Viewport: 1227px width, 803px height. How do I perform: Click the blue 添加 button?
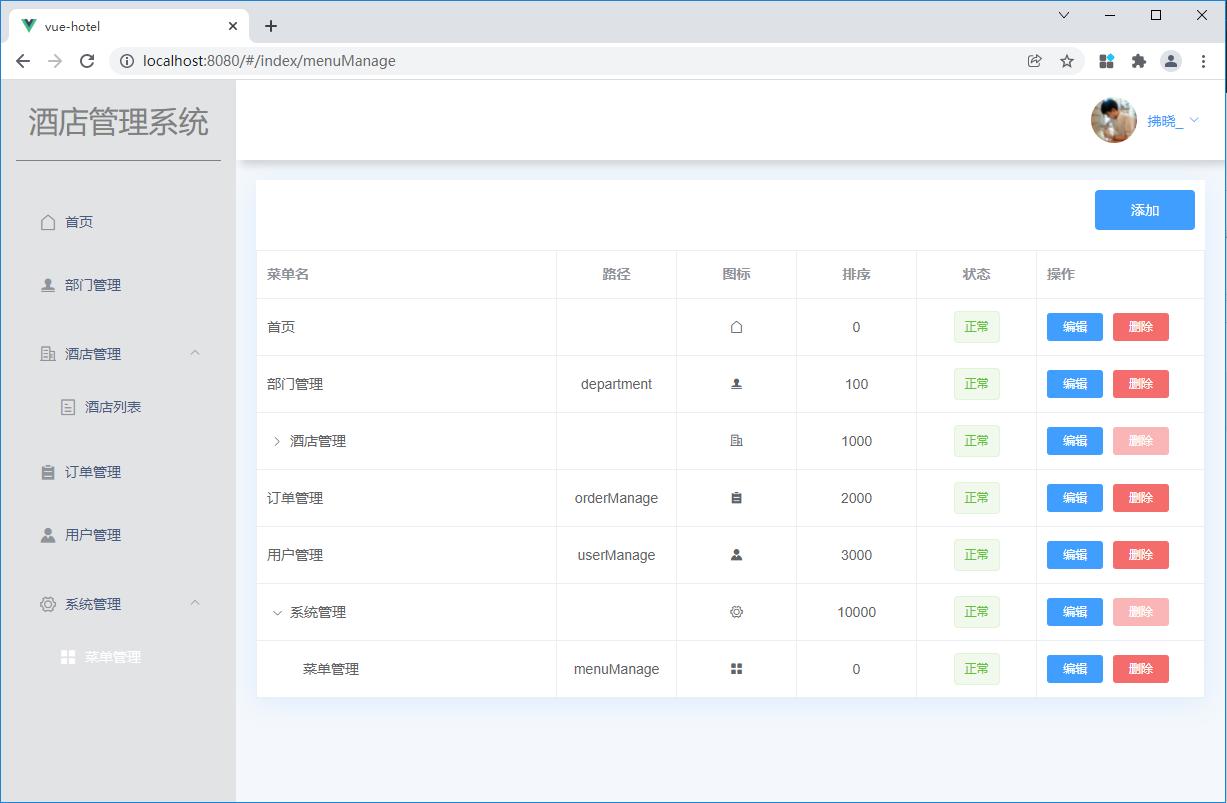click(1144, 210)
